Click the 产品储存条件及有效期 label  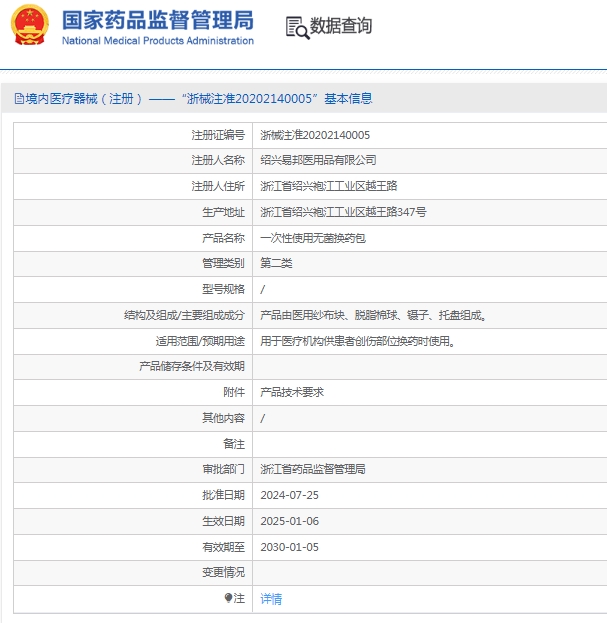(192, 366)
